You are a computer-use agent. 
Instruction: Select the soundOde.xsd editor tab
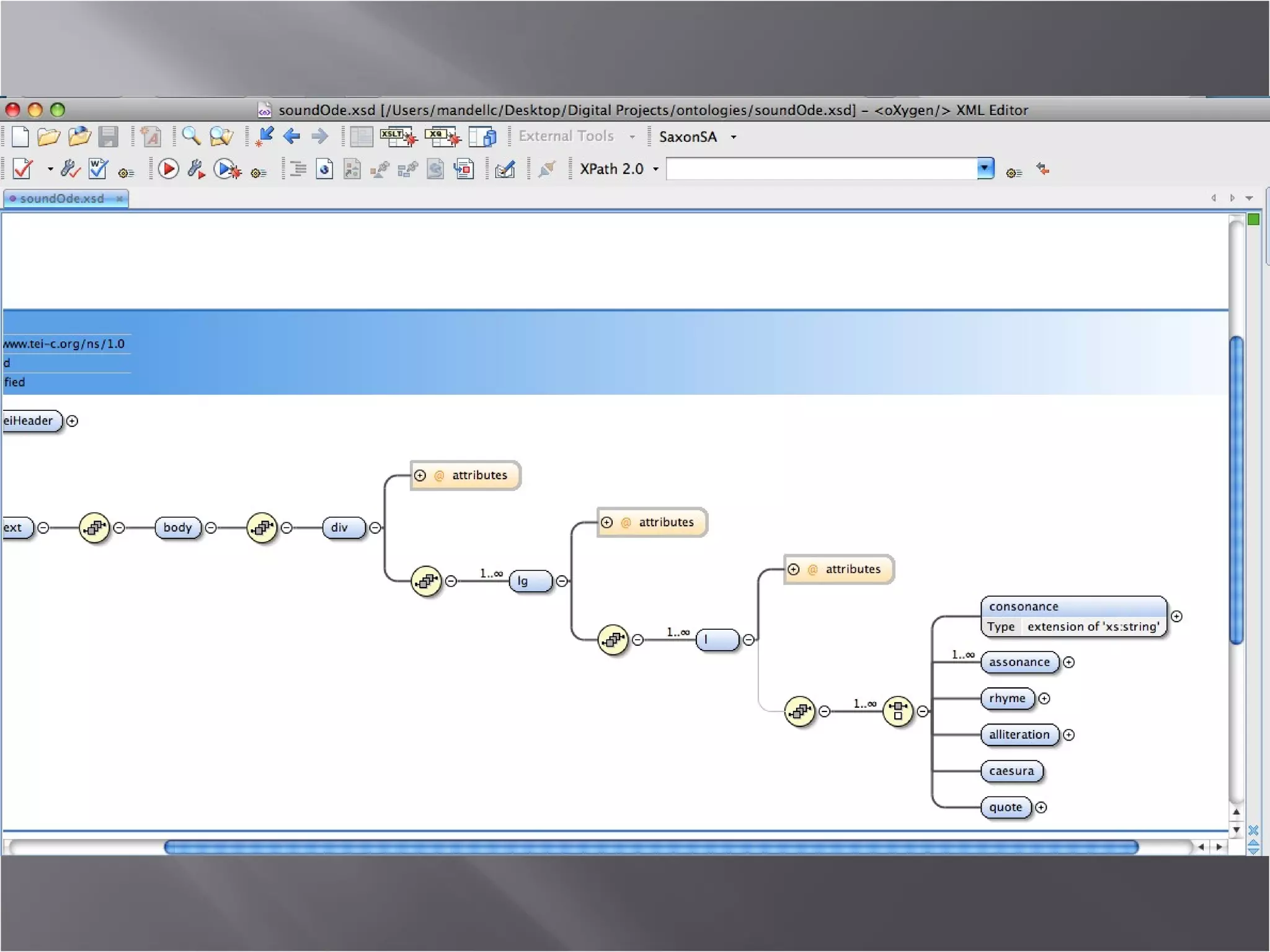62,198
